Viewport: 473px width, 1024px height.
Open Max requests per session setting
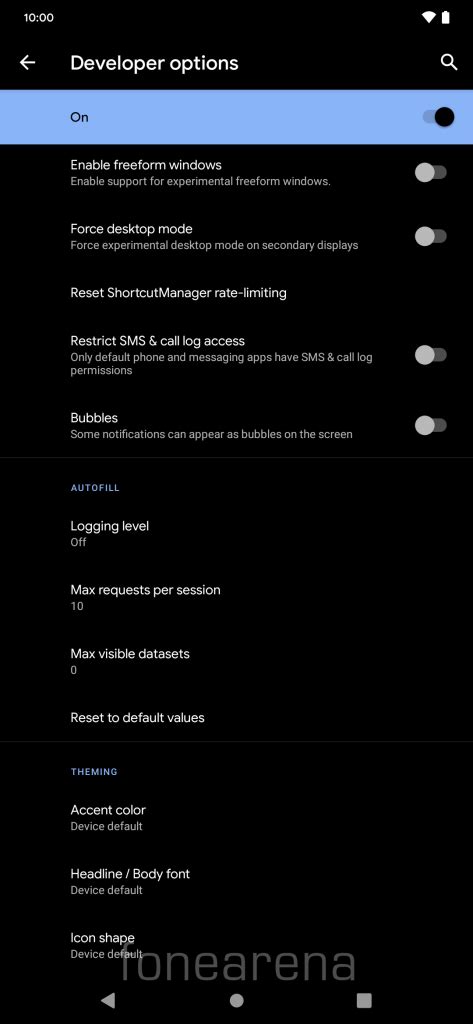coord(236,597)
